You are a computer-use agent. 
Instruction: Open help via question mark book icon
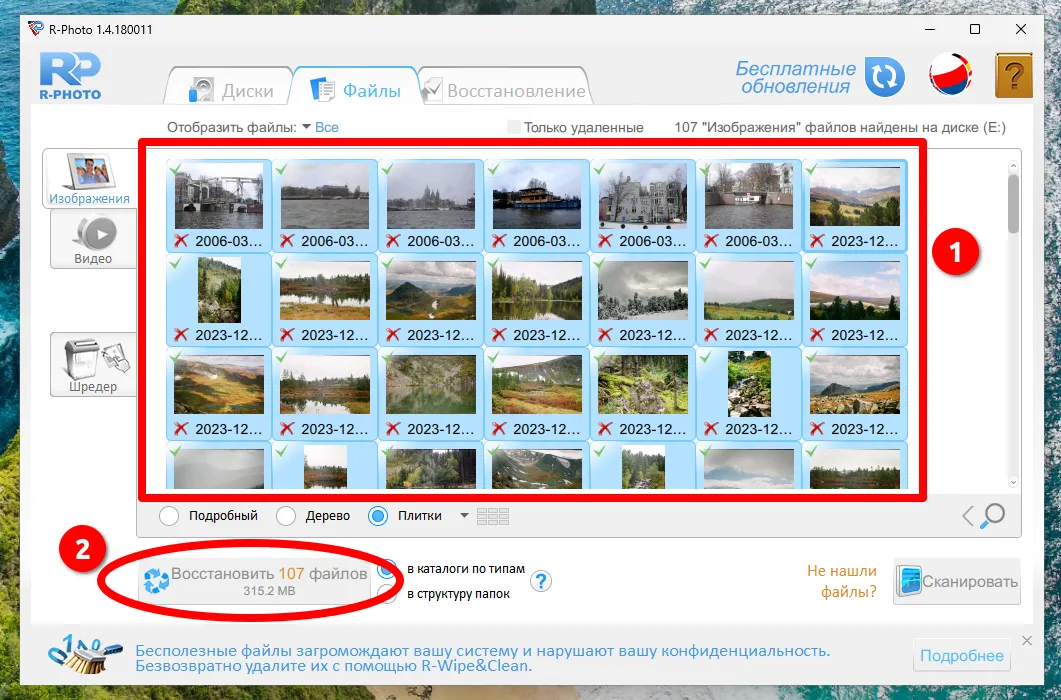coord(1012,76)
